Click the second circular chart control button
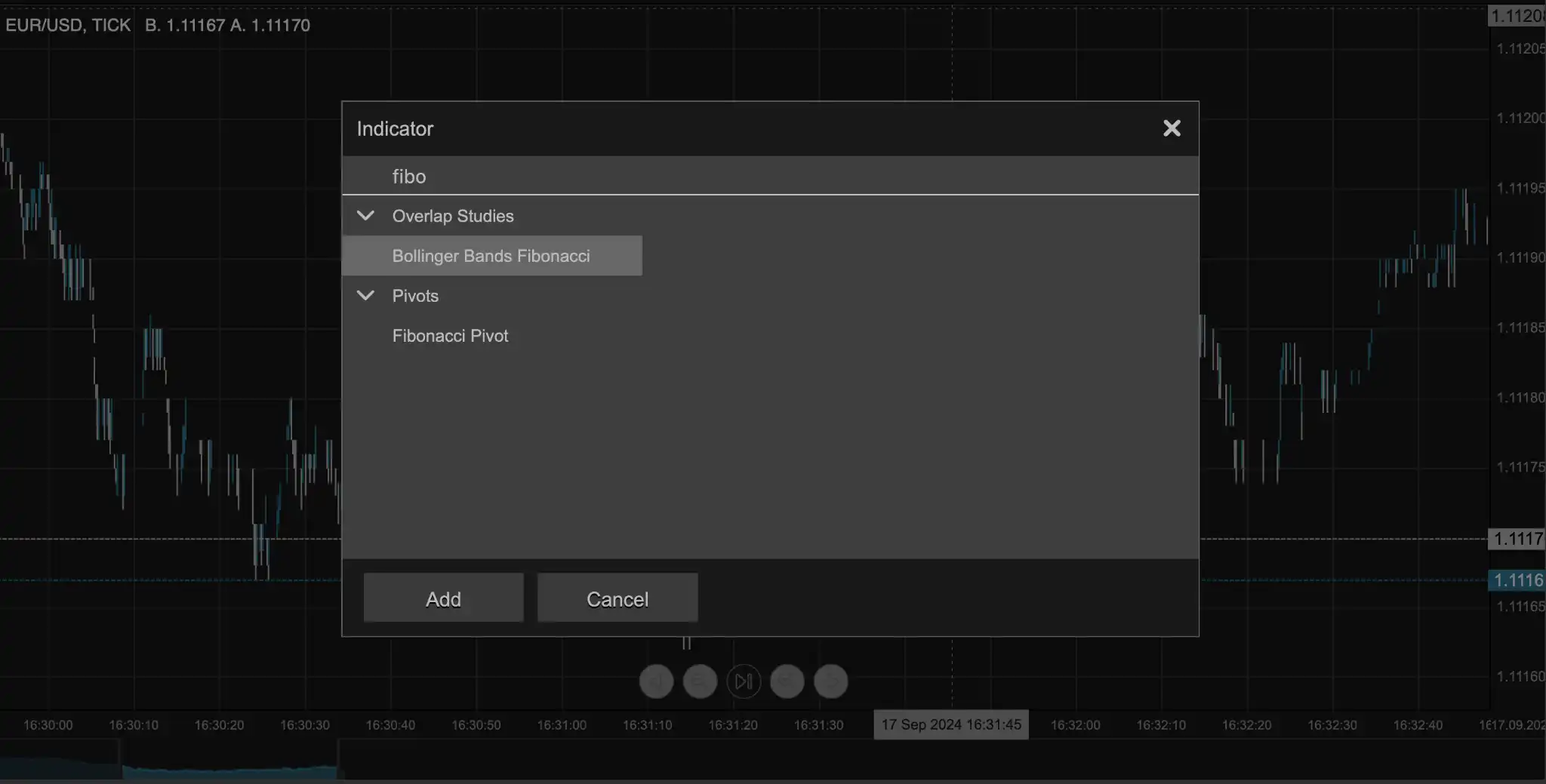Viewport: 1546px width, 784px height. [x=700, y=681]
